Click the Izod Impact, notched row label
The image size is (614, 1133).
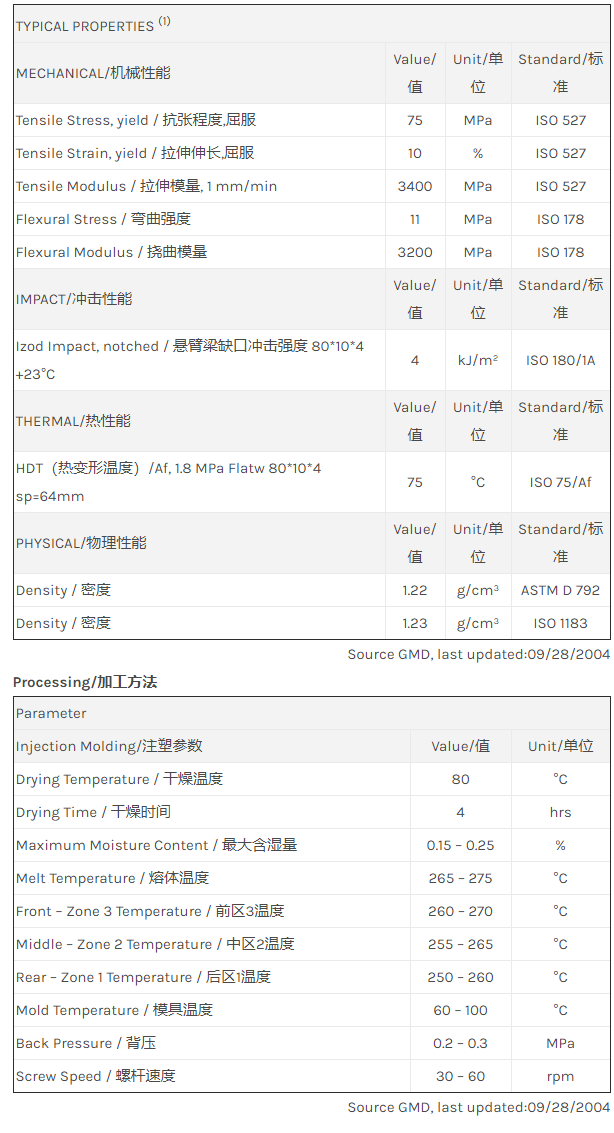[190, 346]
